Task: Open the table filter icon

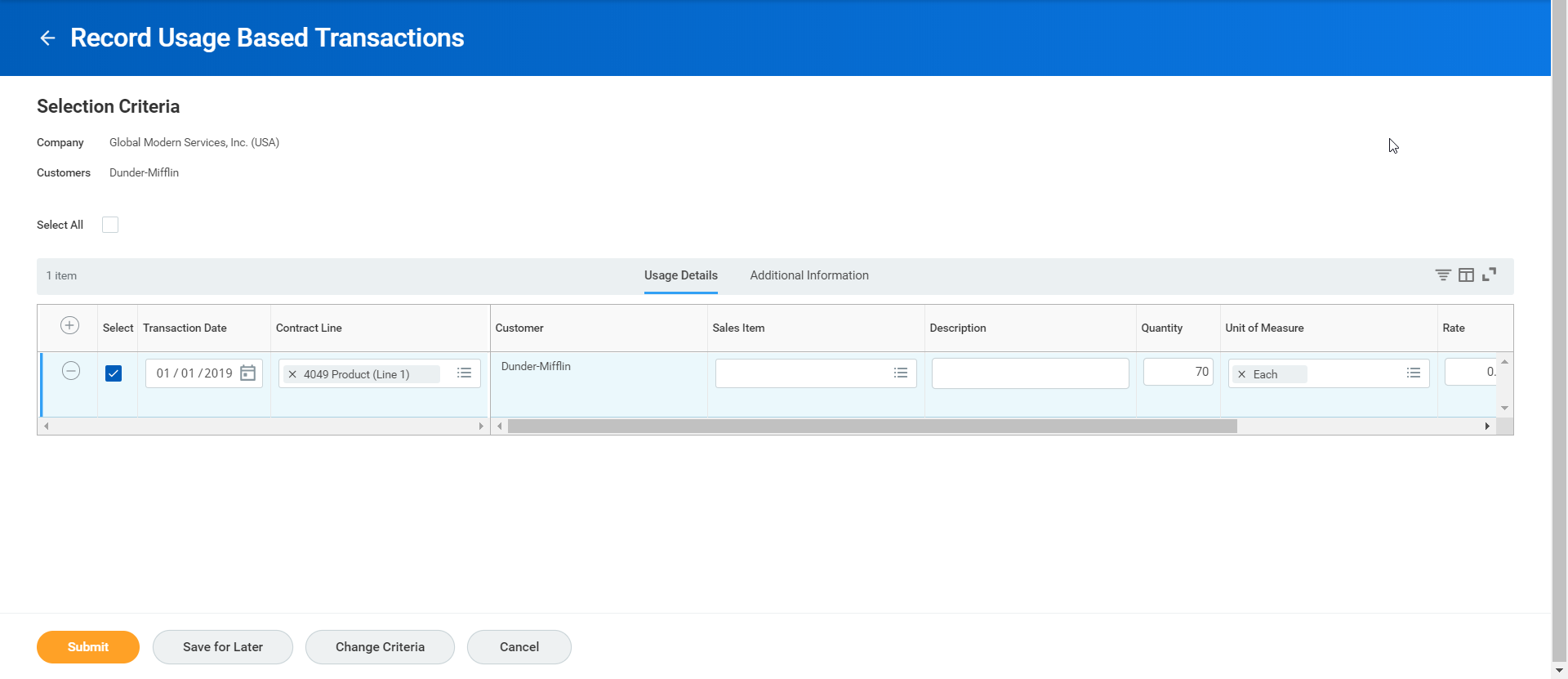Action: [x=1443, y=275]
